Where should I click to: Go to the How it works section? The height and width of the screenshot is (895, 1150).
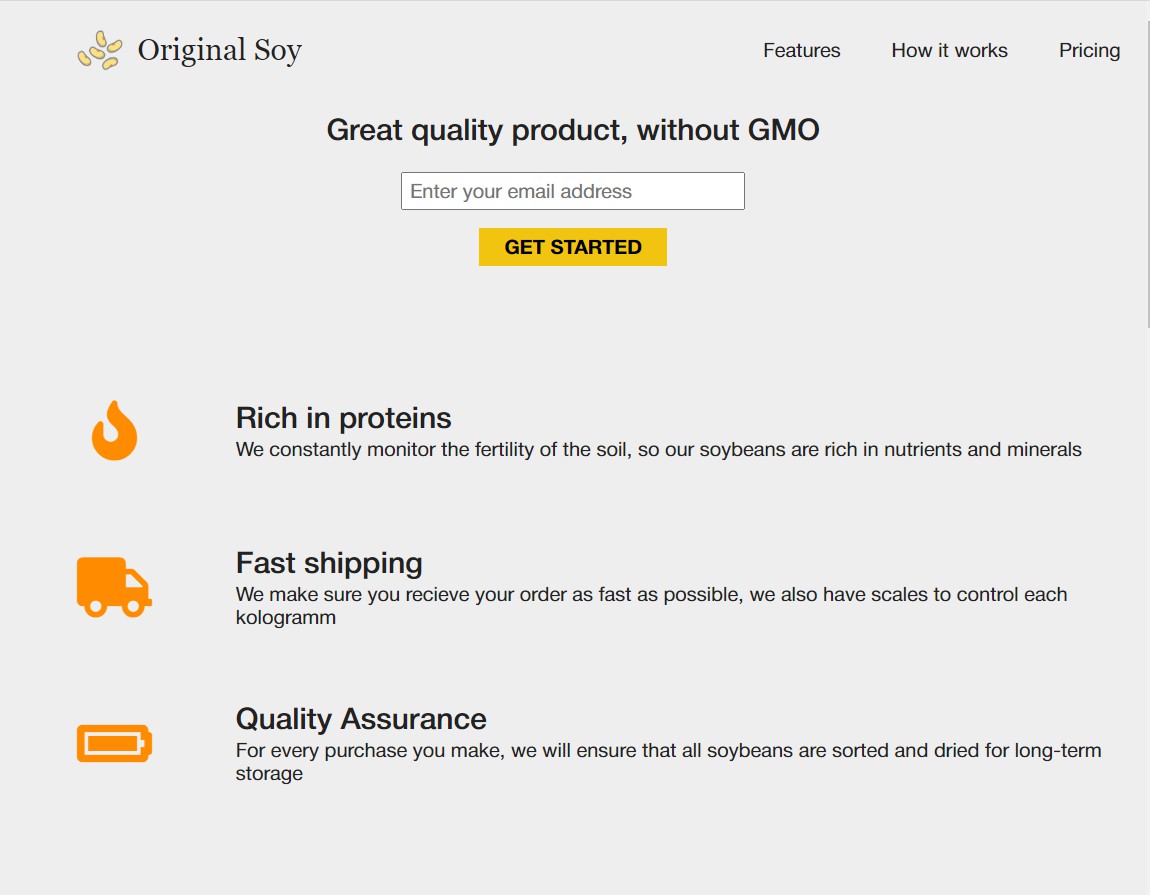tap(949, 50)
